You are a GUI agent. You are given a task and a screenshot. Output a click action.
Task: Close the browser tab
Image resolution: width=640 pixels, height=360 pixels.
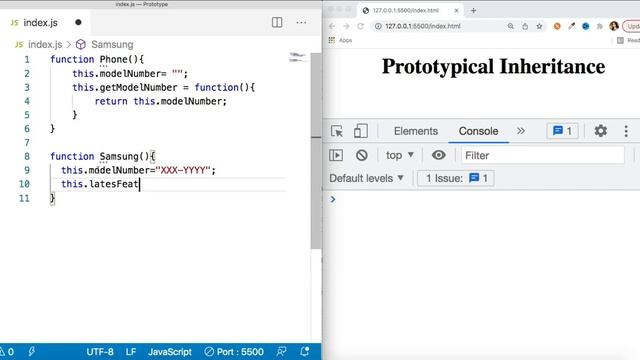[x=457, y=11]
